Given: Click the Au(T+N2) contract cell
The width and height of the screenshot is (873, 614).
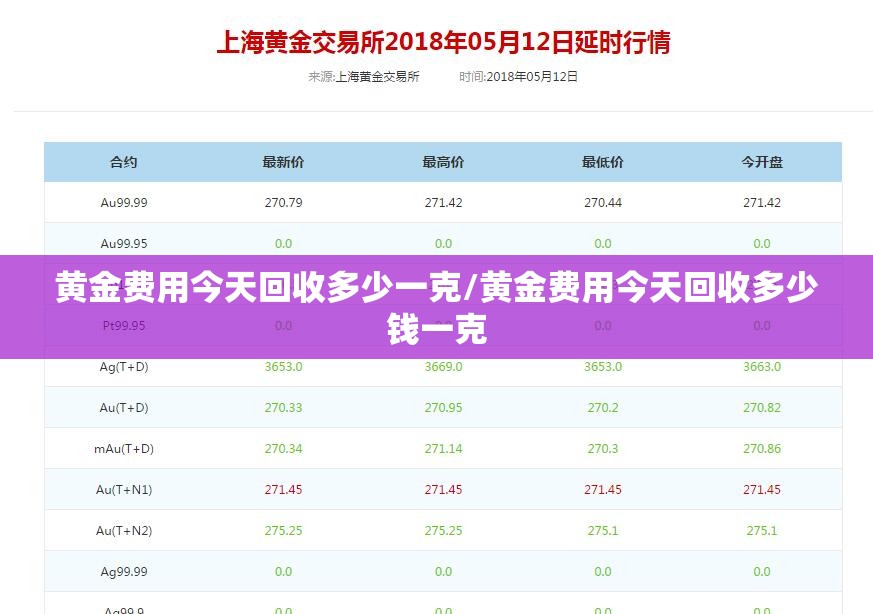Looking at the screenshot, I should [x=124, y=531].
